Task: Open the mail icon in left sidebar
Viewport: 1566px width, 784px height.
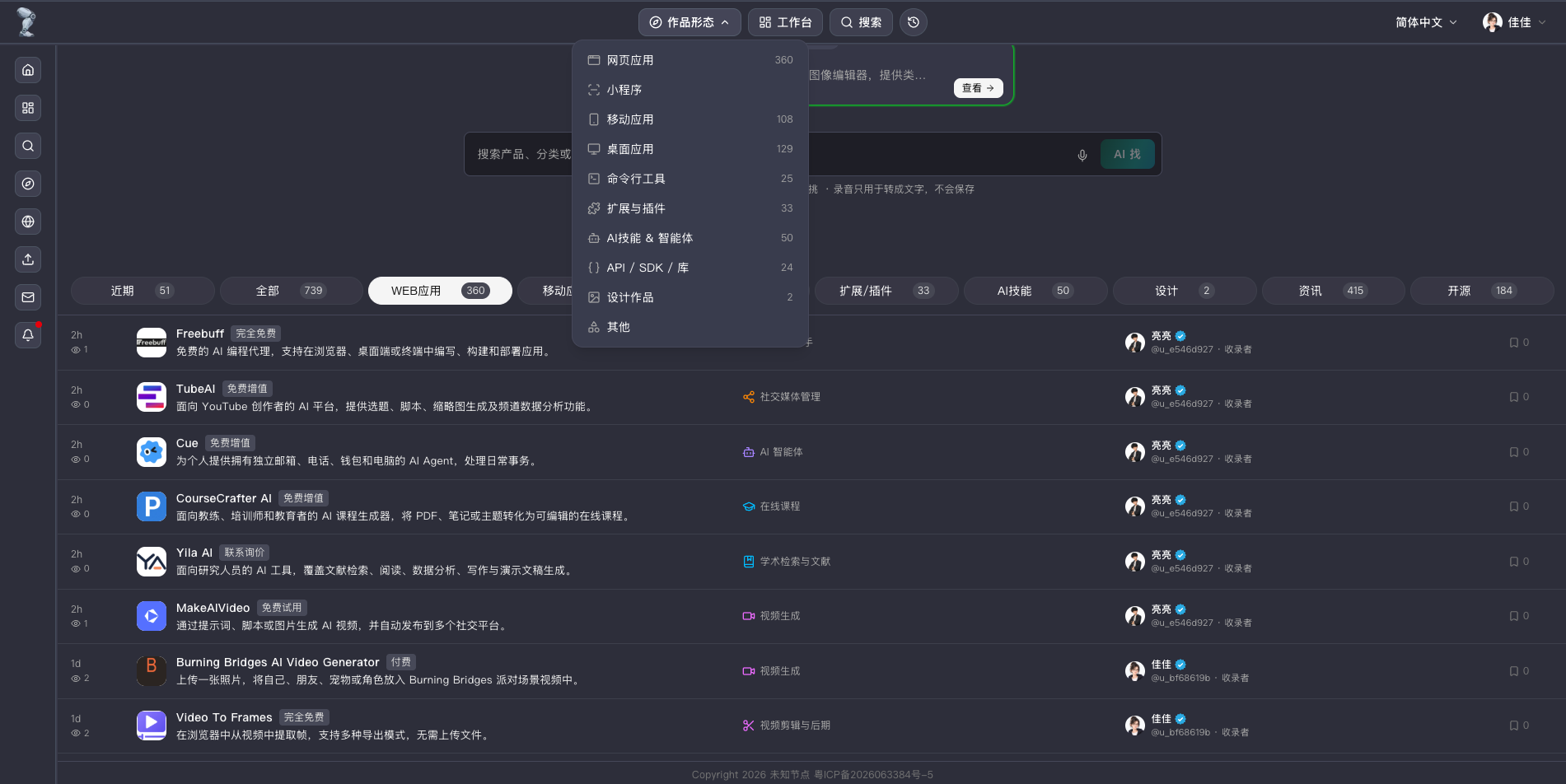Action: pos(28,297)
